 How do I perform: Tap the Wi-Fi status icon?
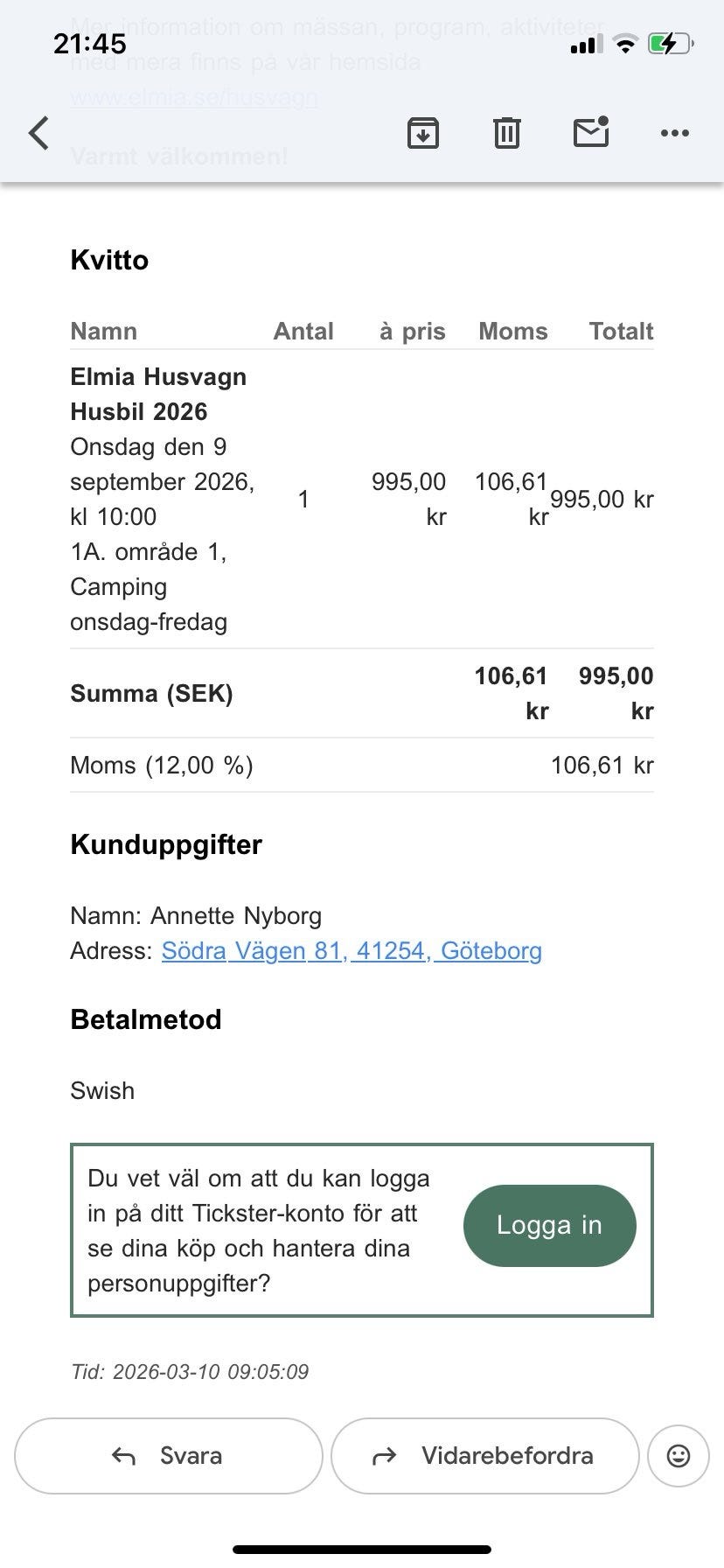(625, 44)
